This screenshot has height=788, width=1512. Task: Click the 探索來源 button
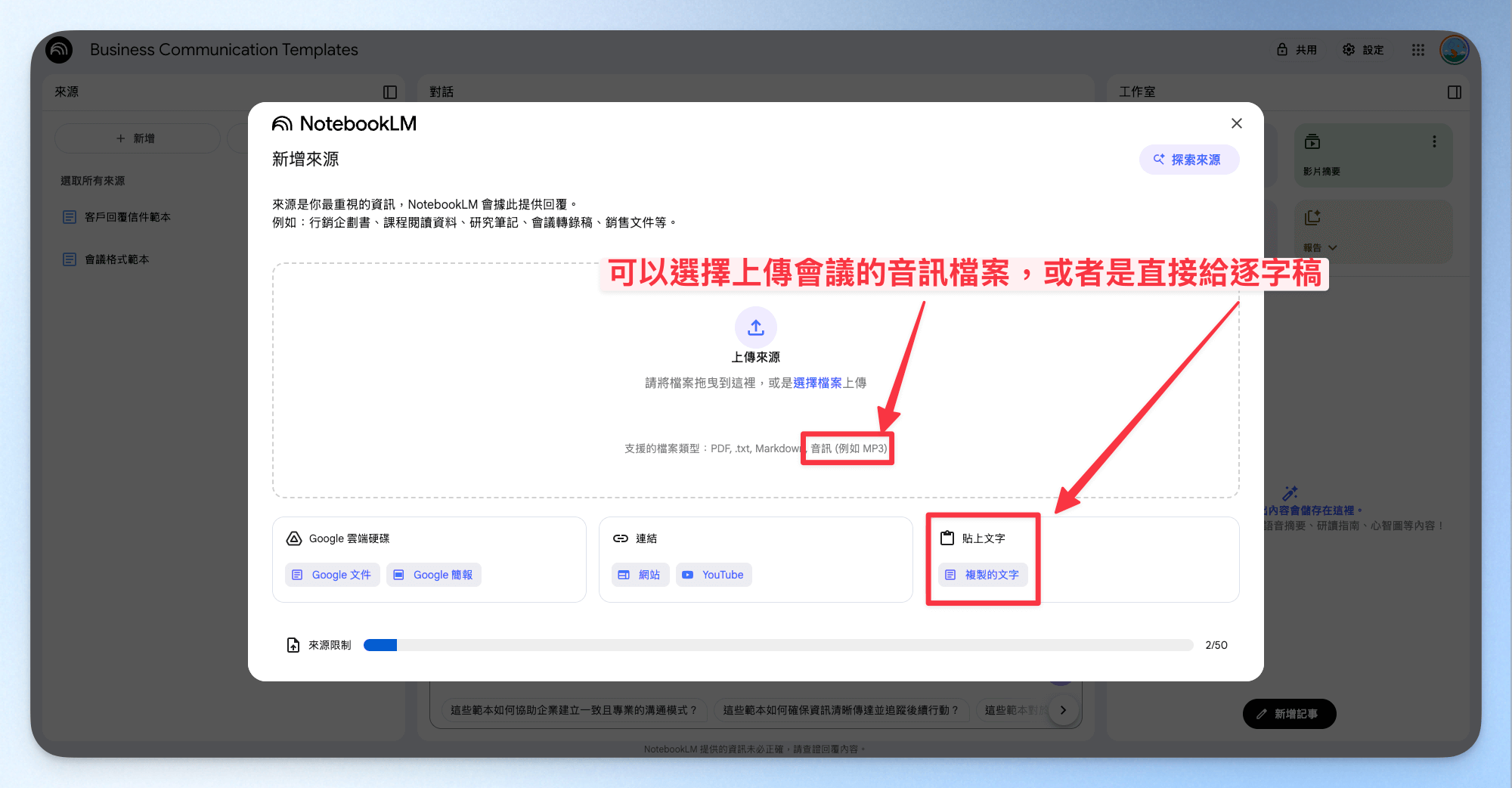pyautogui.click(x=1189, y=160)
